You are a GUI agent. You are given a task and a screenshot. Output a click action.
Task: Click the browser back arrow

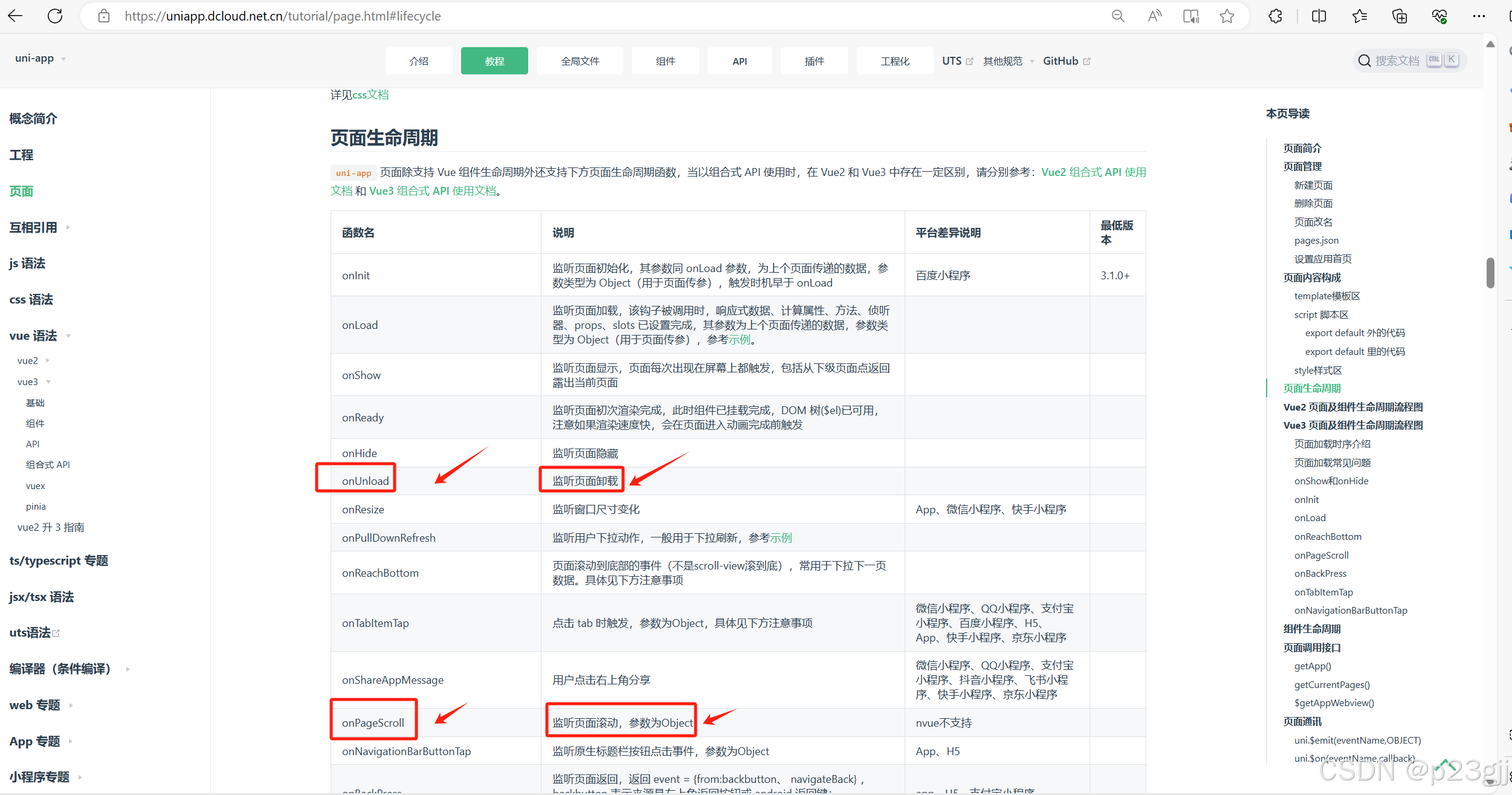[x=15, y=16]
